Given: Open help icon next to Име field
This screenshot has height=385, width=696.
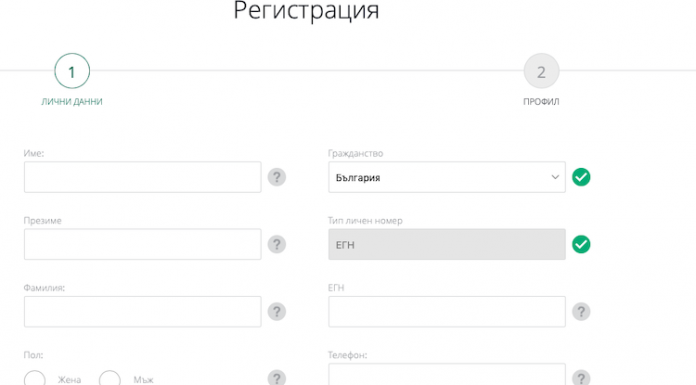Looking at the screenshot, I should coord(277,177).
